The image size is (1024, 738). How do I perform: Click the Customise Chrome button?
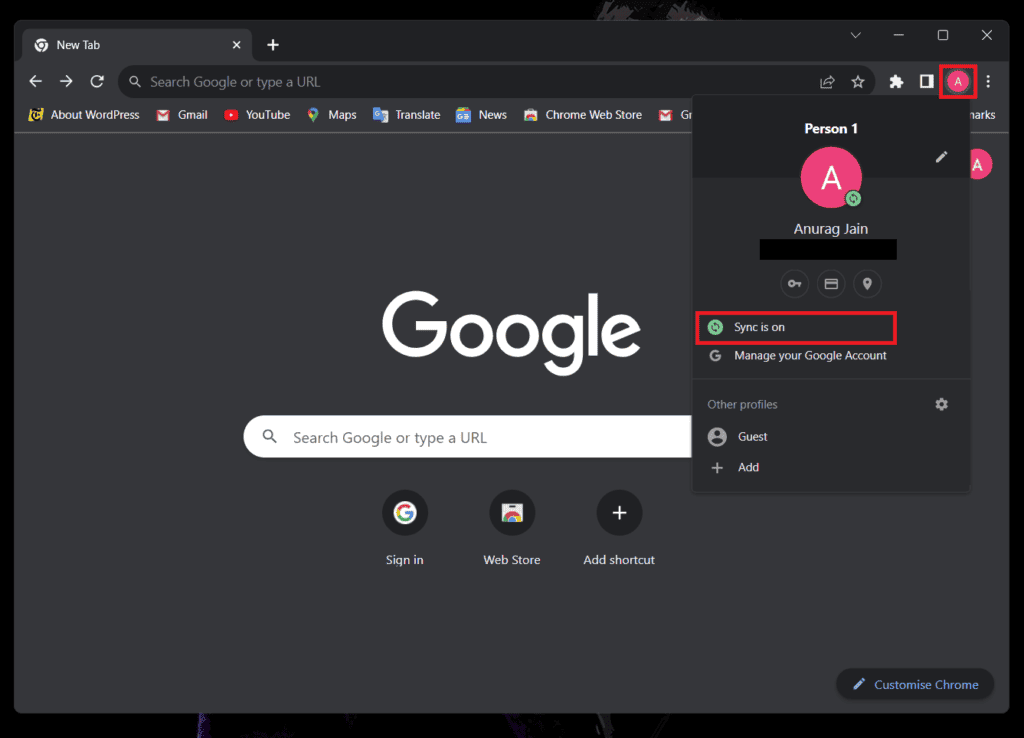point(914,684)
